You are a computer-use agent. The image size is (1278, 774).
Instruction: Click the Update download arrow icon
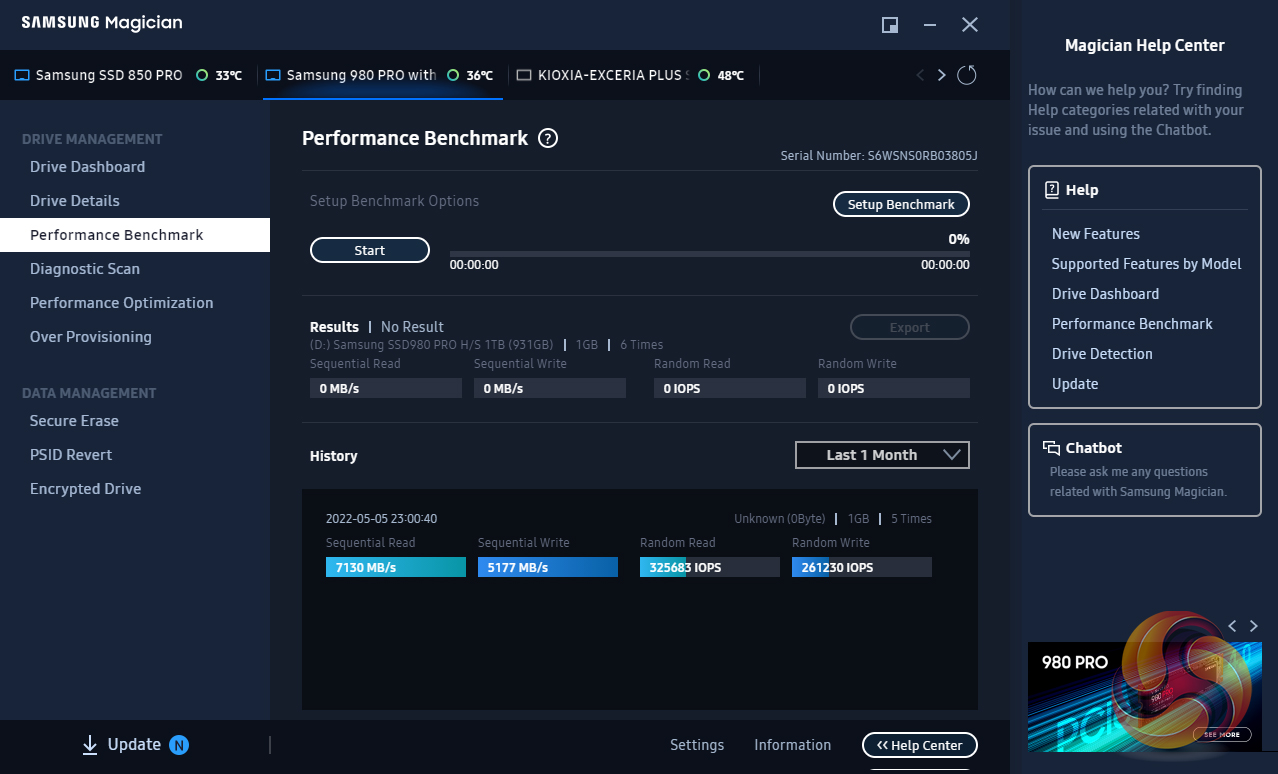(x=90, y=745)
